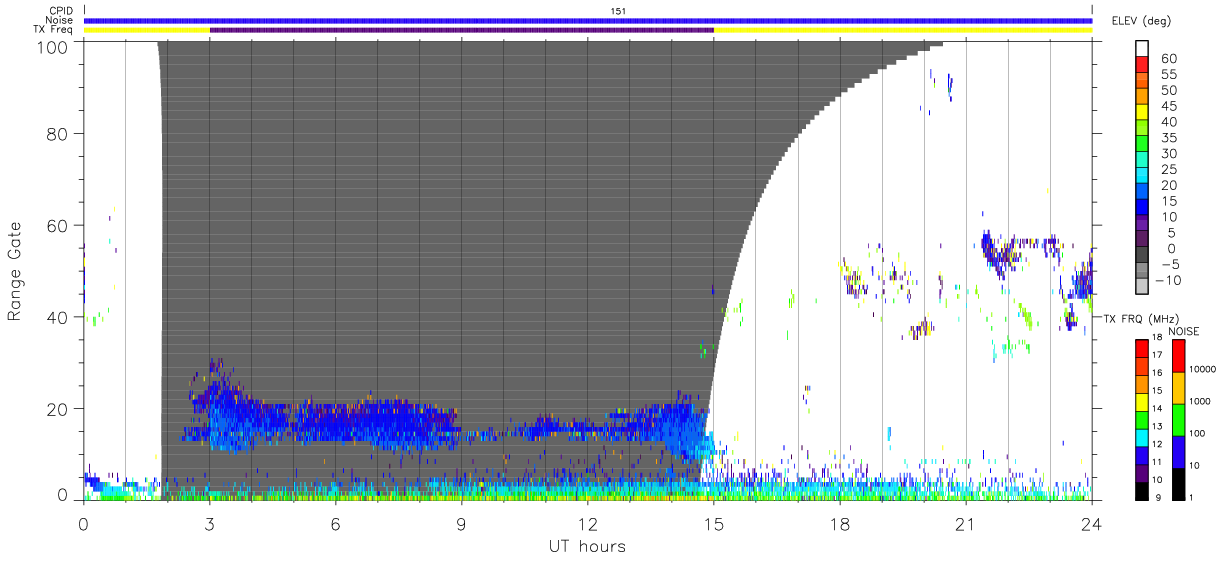The image size is (1228, 567).
Task: Click the 17 label on TX FRQ scale
Action: tap(1158, 354)
